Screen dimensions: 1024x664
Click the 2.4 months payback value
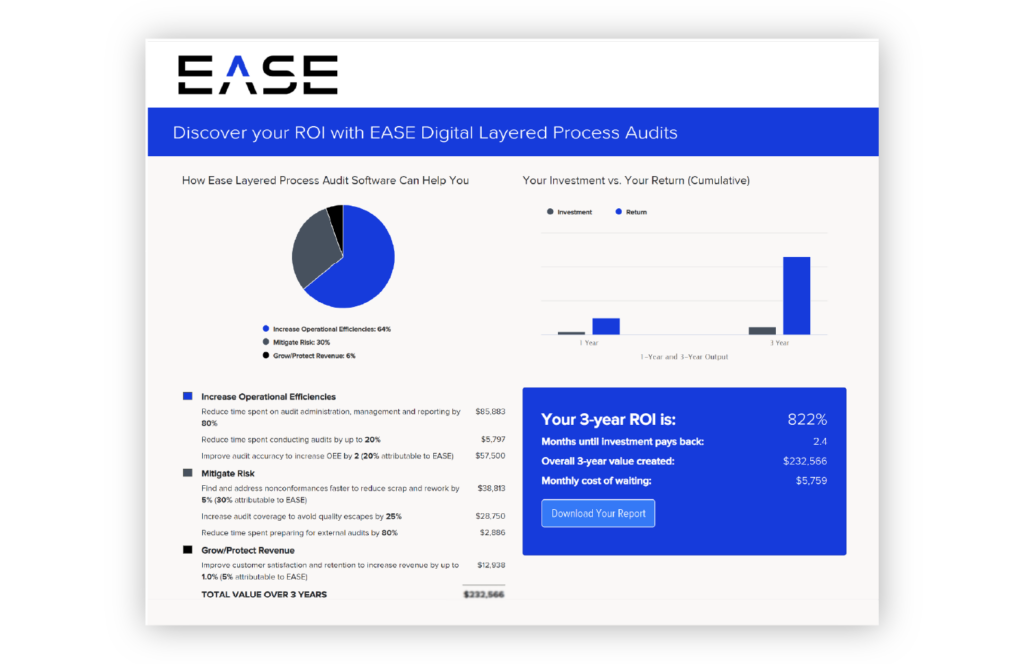pyautogui.click(x=820, y=441)
